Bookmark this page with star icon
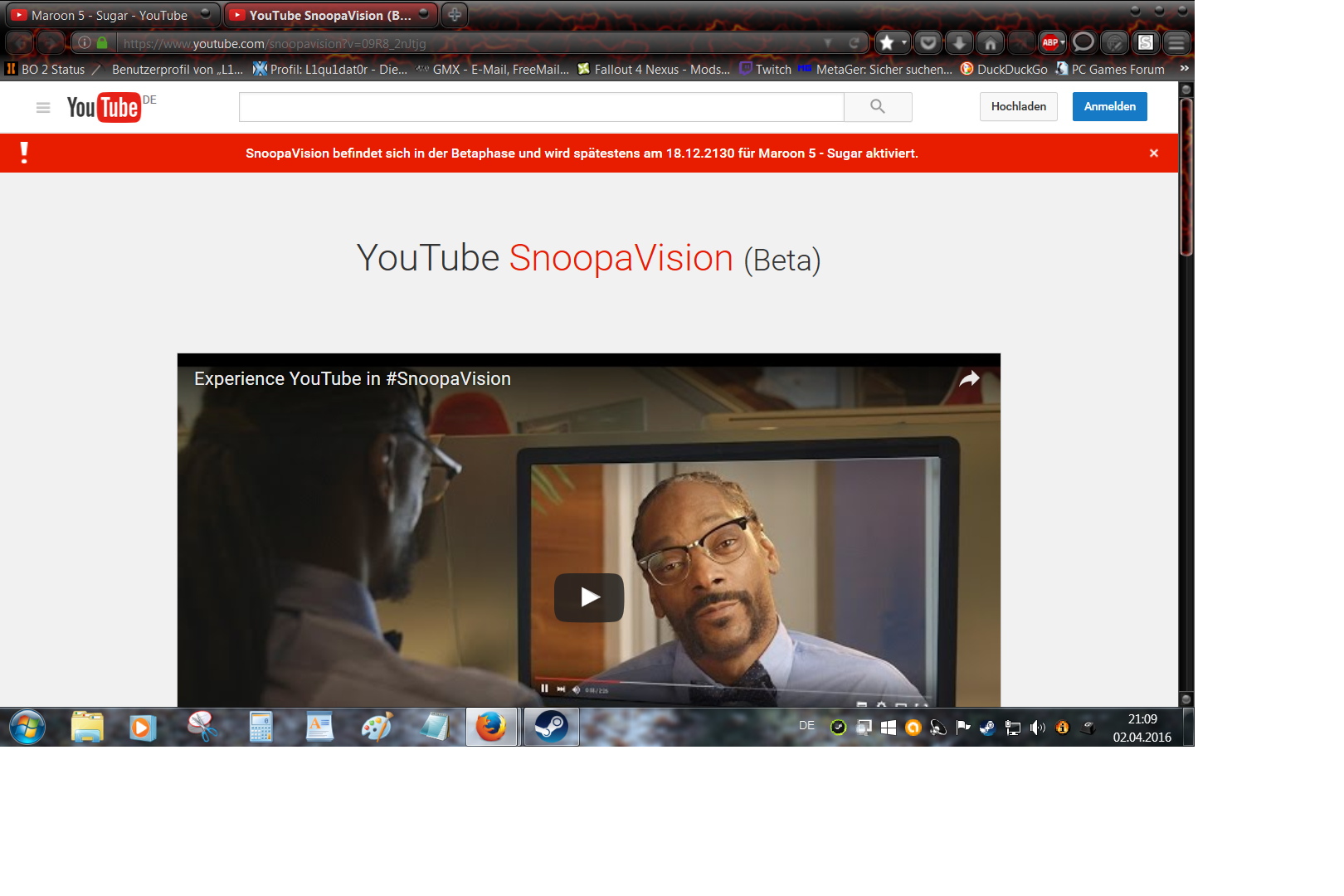The width and height of the screenshot is (1344, 896). point(887,42)
